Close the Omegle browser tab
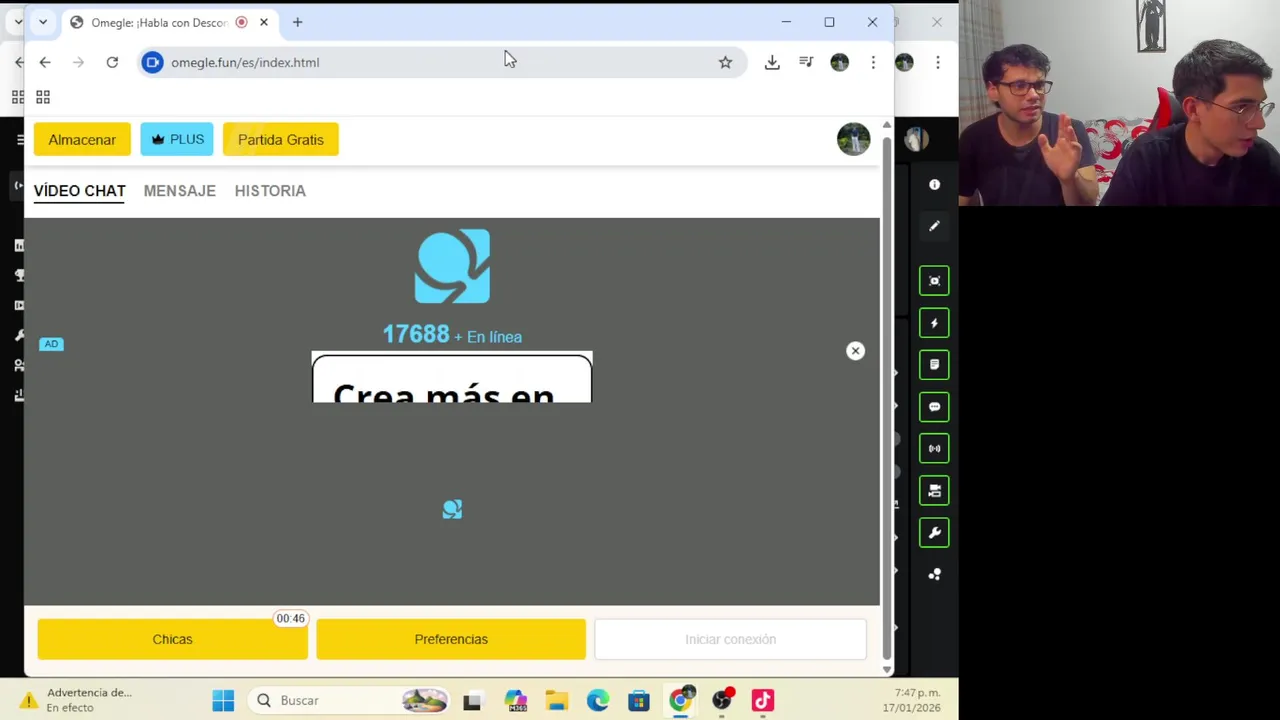1280x720 pixels. click(x=264, y=22)
